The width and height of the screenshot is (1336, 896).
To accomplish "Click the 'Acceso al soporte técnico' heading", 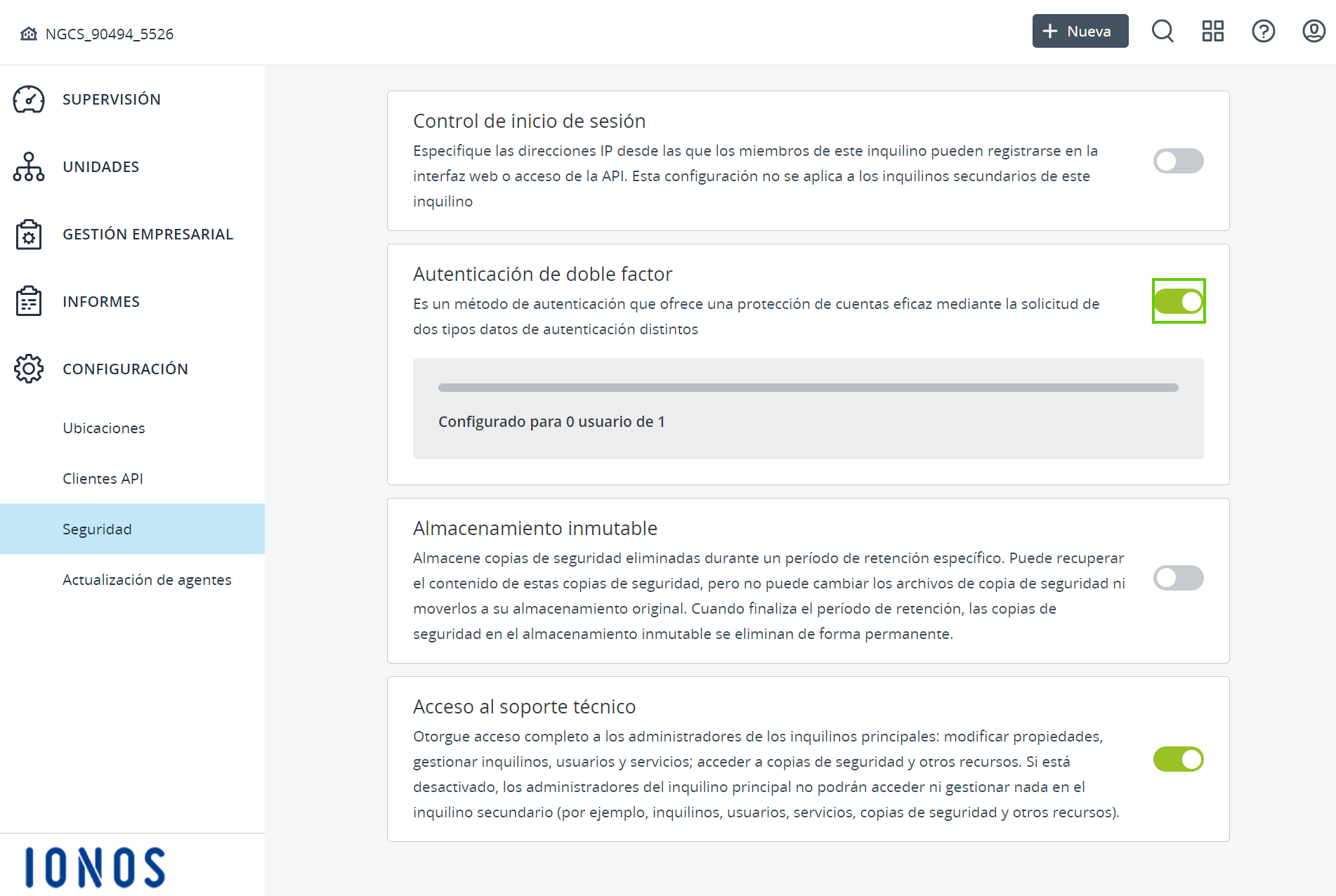I will click(525, 706).
